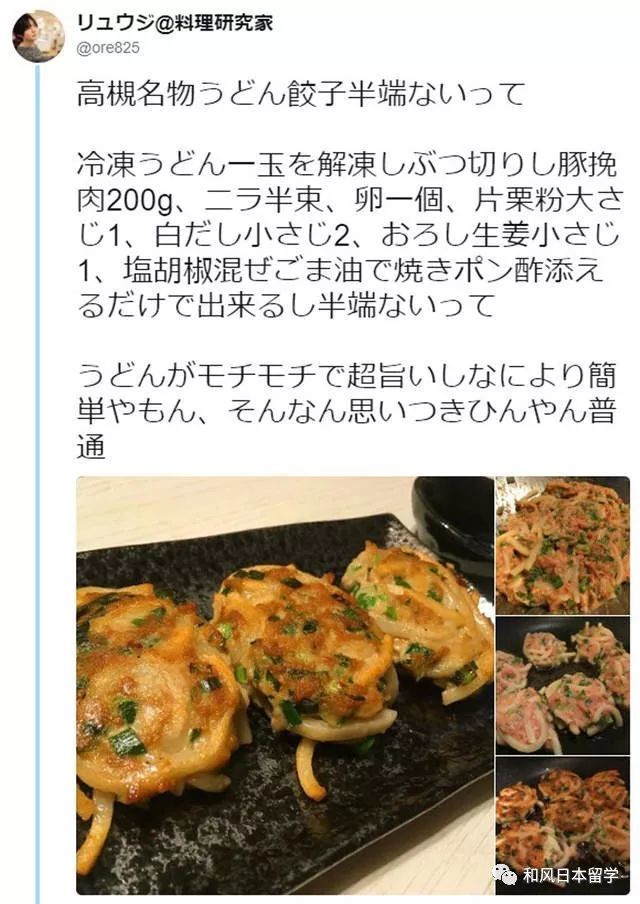Click the display name リュウジ@料理研究家
The height and width of the screenshot is (904, 640).
point(175,23)
